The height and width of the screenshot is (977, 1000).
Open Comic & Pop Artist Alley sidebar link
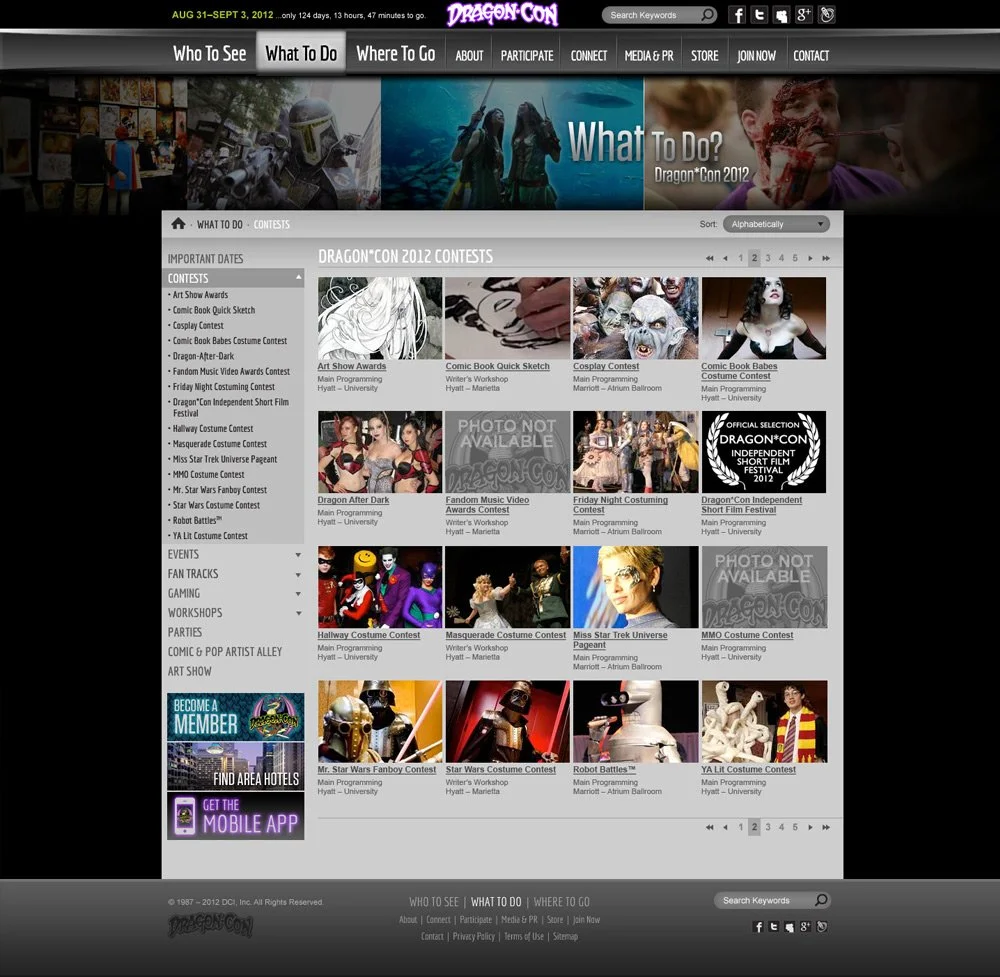(x=224, y=652)
